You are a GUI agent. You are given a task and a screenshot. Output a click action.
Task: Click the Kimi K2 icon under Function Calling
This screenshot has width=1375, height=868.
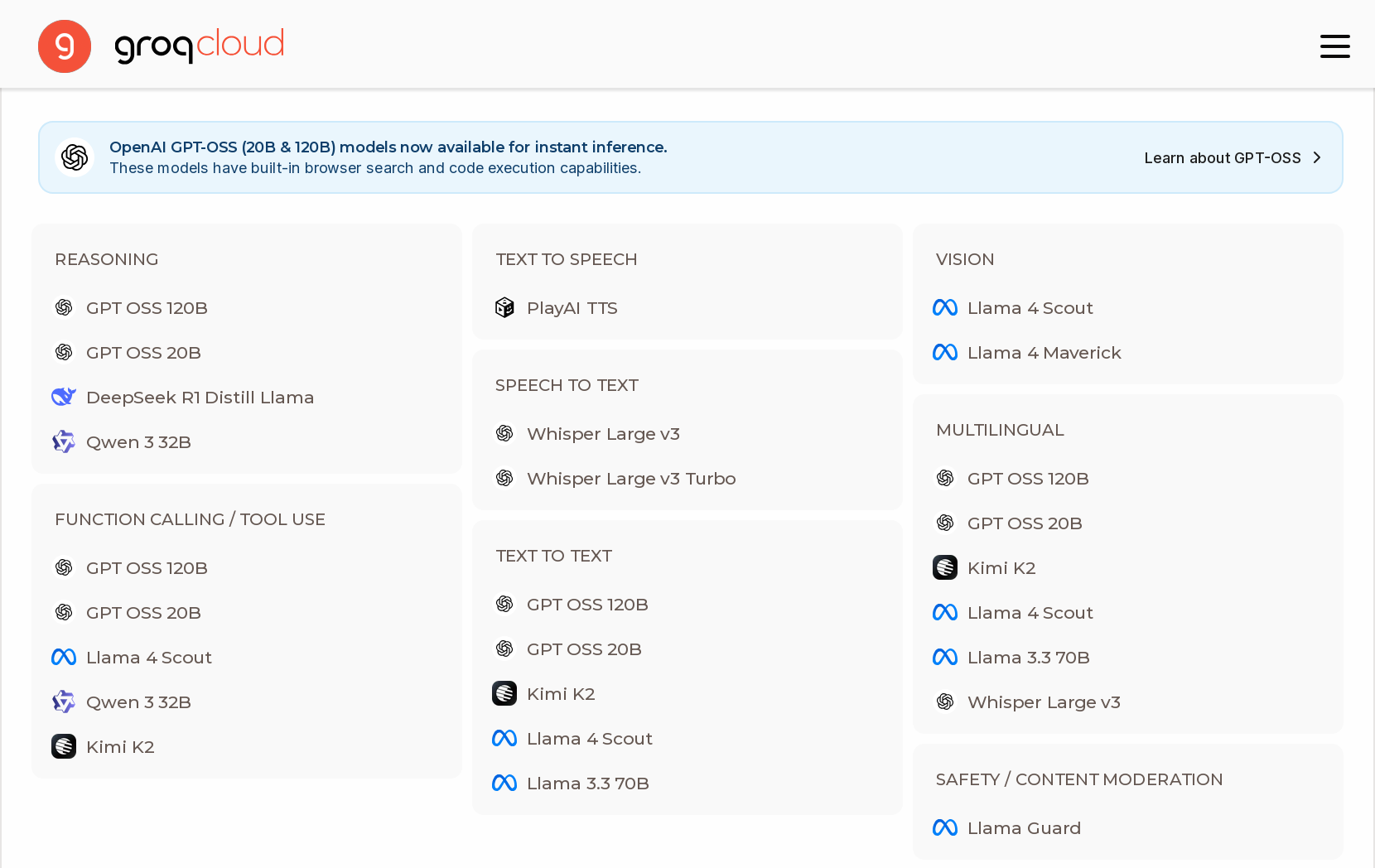[x=64, y=747]
